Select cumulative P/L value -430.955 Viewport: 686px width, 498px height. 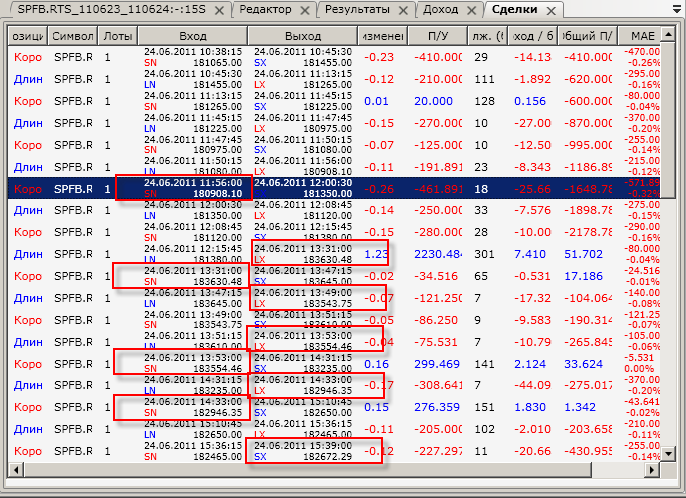(588, 451)
